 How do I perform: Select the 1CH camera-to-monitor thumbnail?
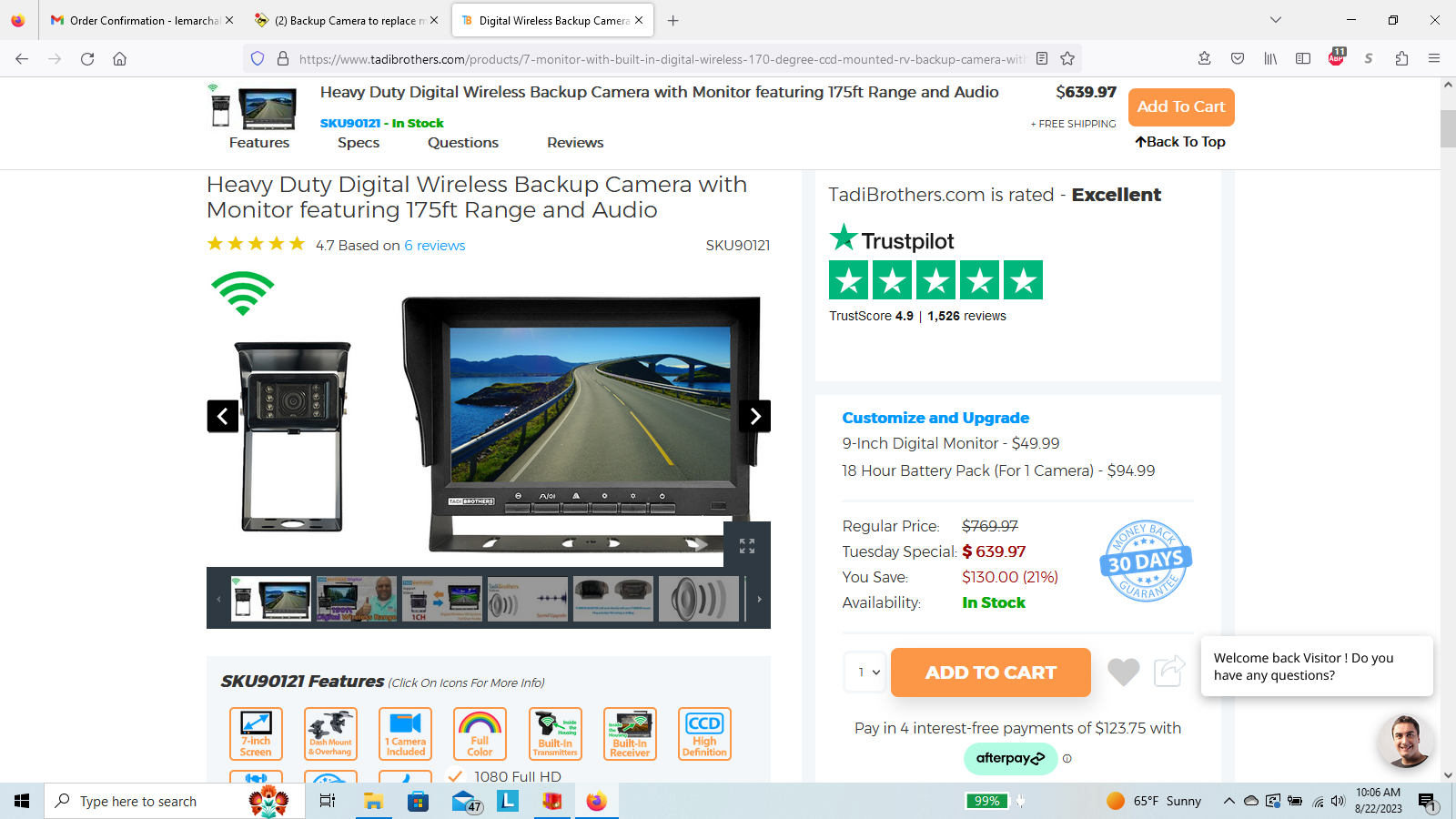(442, 599)
